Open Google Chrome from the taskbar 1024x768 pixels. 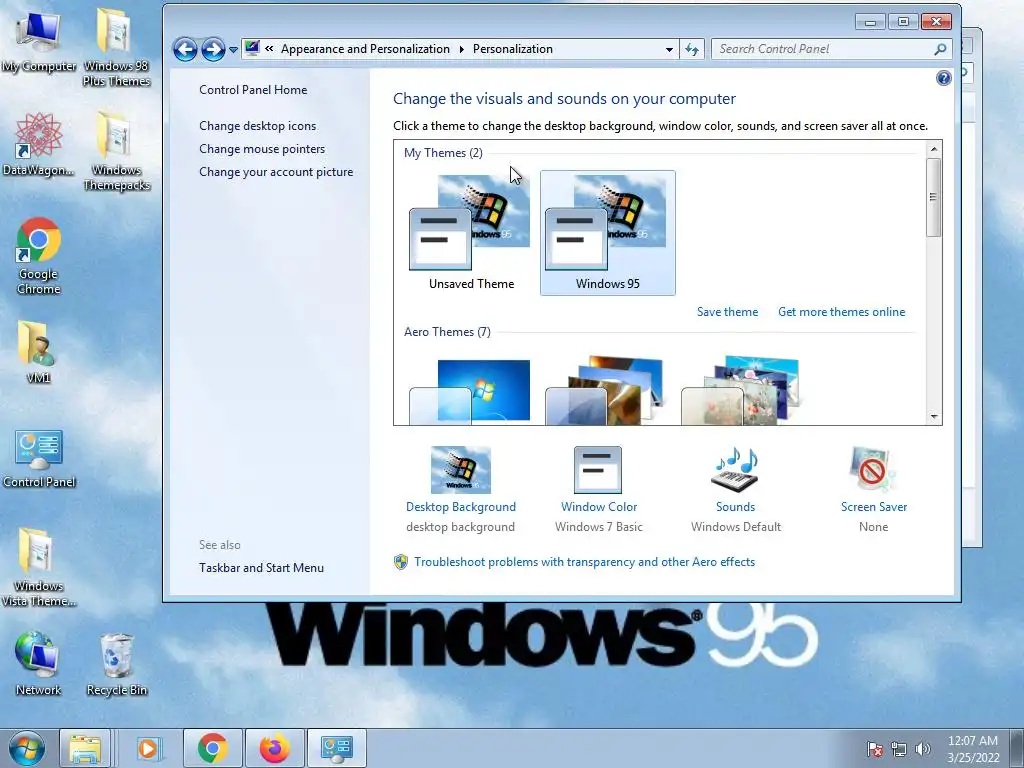coord(212,748)
